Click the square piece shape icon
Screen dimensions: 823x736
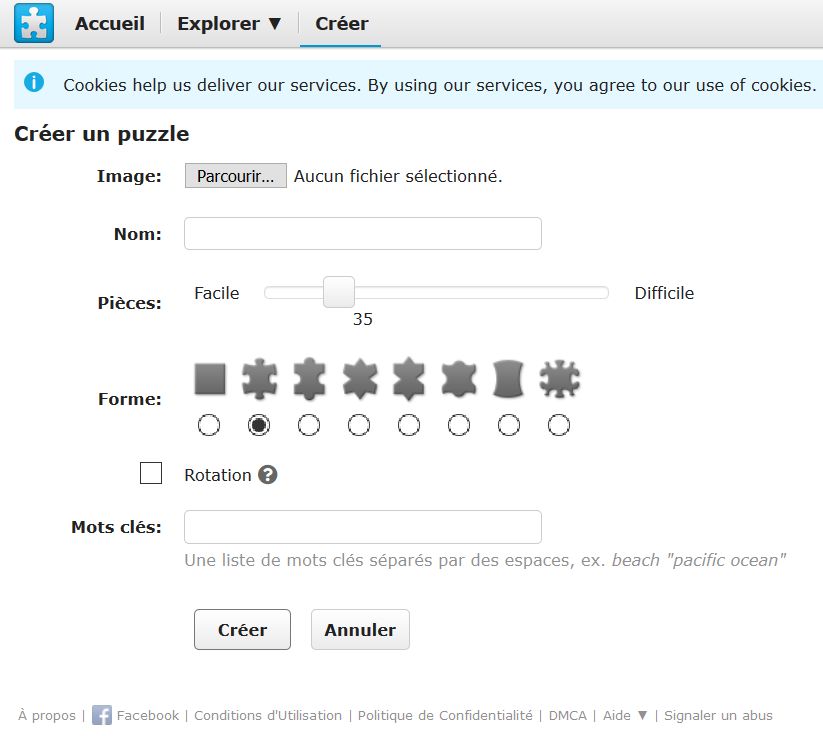click(x=210, y=378)
